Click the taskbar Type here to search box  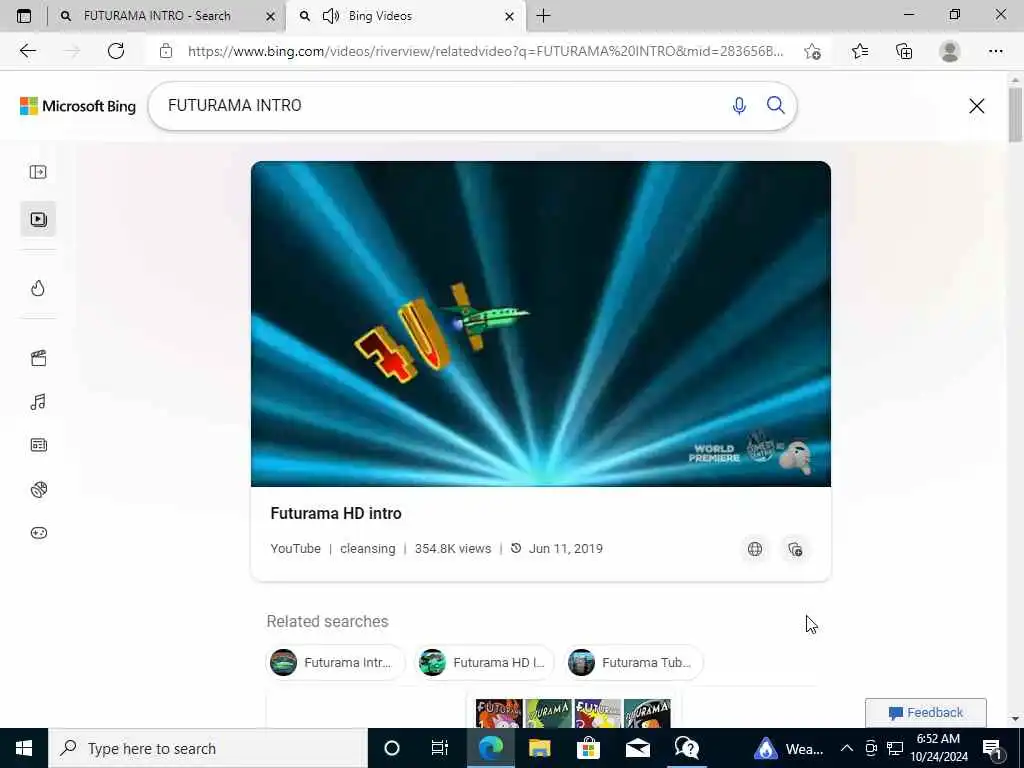[x=208, y=748]
